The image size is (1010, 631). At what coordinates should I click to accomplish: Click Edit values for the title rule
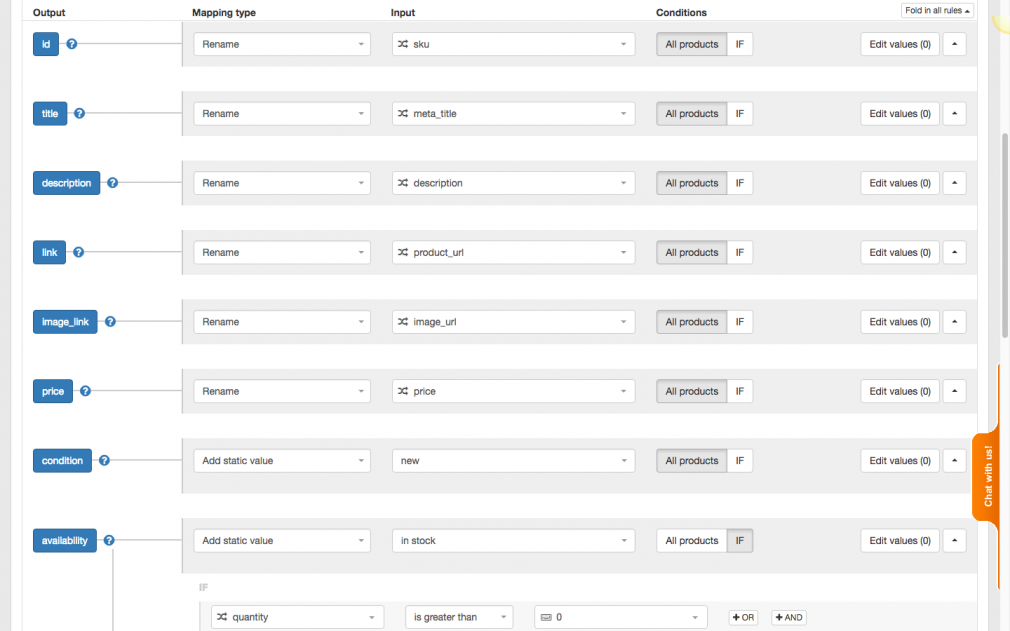(x=898, y=113)
